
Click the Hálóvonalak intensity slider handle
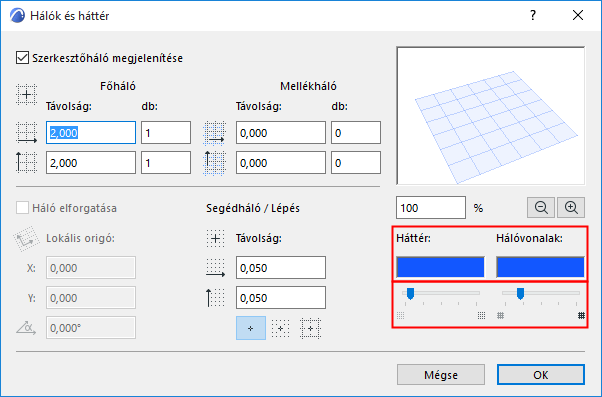521,294
